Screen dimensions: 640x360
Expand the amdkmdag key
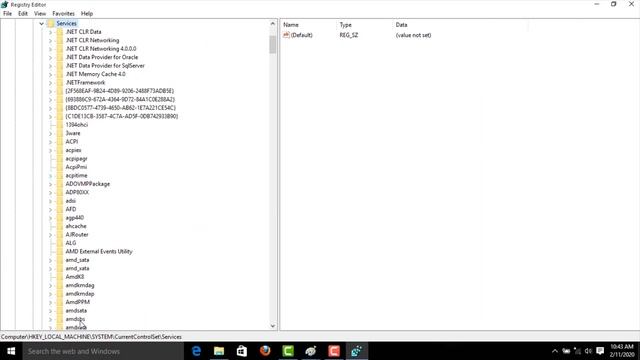point(51,285)
